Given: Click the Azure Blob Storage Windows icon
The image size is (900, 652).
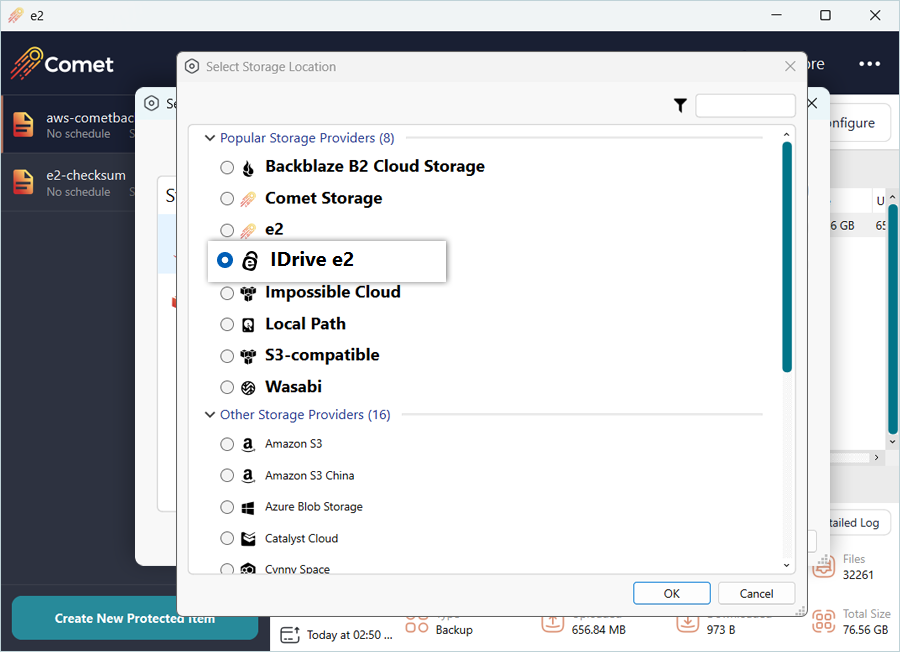Looking at the screenshot, I should point(248,508).
